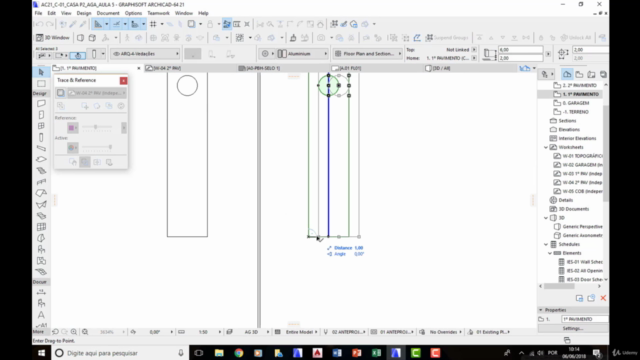Click the Unlock All button
The image size is (640, 360).
pos(576,38)
